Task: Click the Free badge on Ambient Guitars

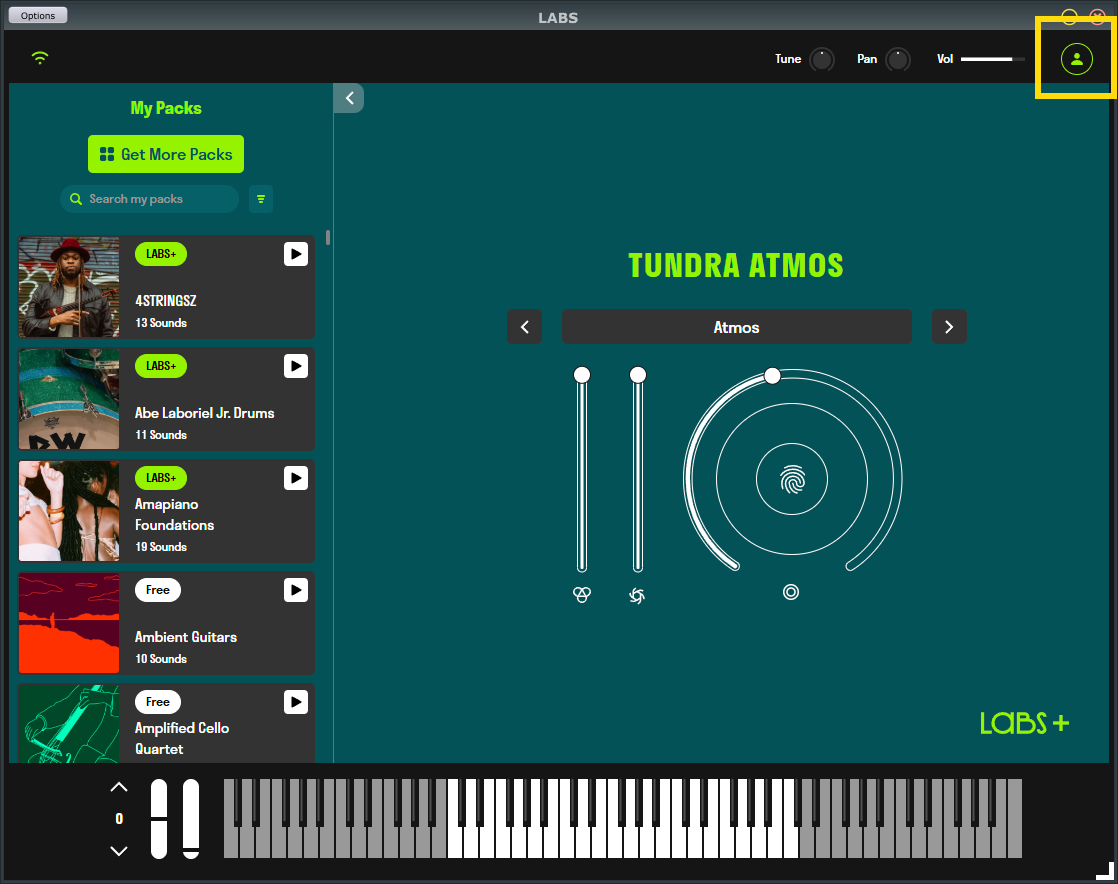Action: [x=158, y=590]
